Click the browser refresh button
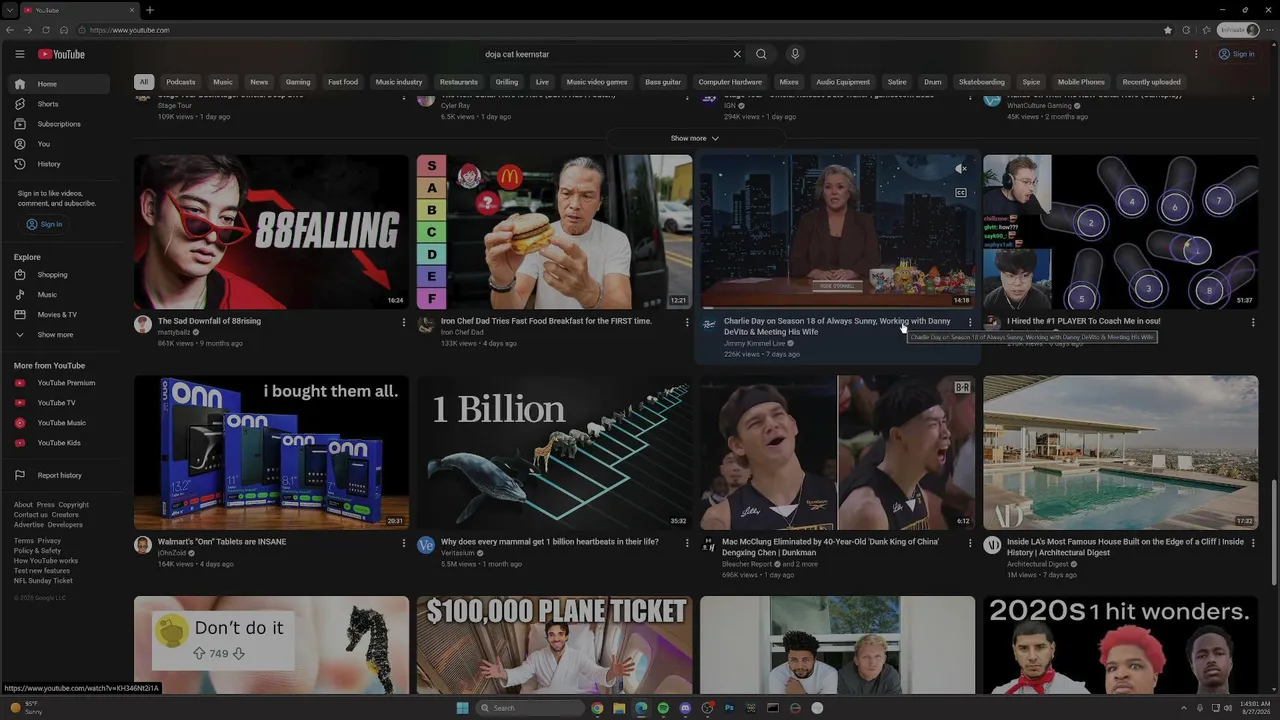Viewport: 1280px width, 720px height. 46,30
